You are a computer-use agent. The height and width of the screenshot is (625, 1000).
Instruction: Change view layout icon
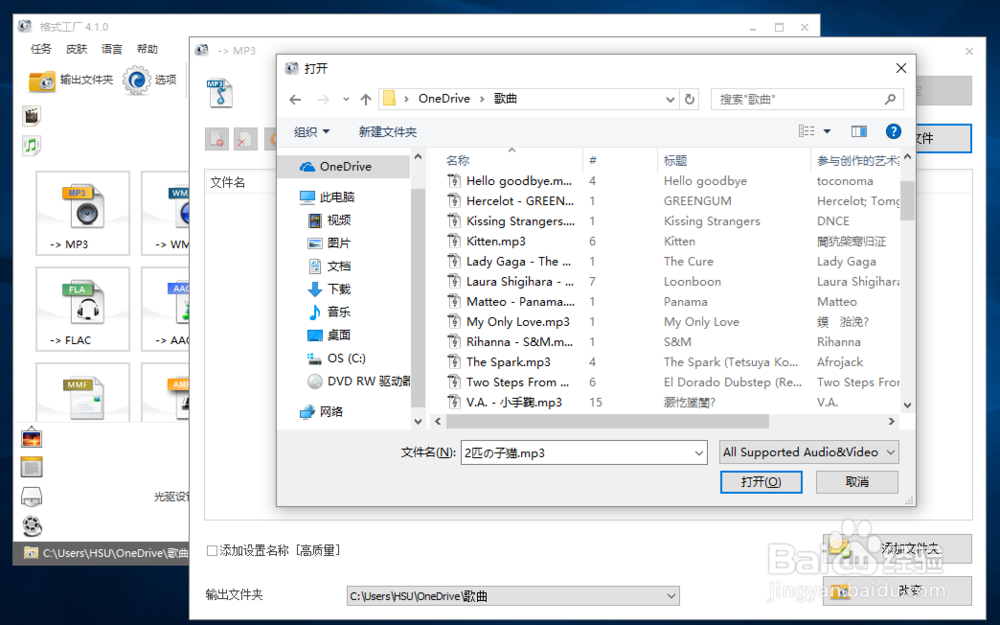[807, 131]
